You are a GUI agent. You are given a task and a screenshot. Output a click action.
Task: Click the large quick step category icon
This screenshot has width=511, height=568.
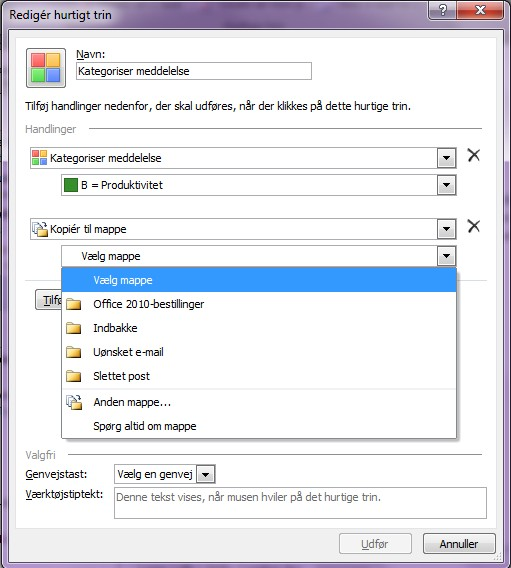(x=46, y=68)
